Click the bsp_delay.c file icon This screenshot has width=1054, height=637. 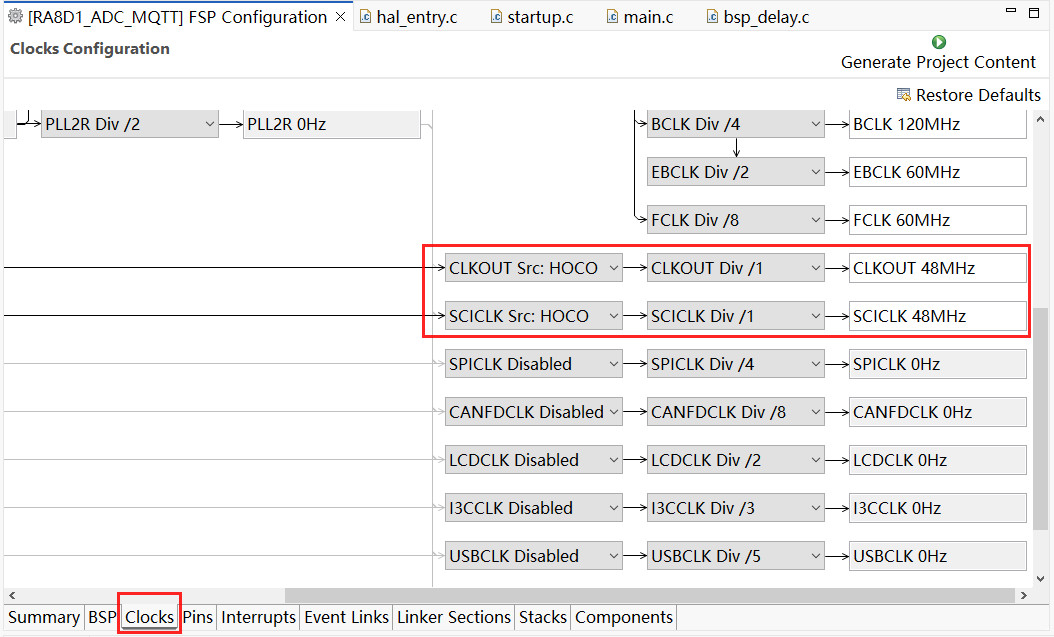click(713, 17)
